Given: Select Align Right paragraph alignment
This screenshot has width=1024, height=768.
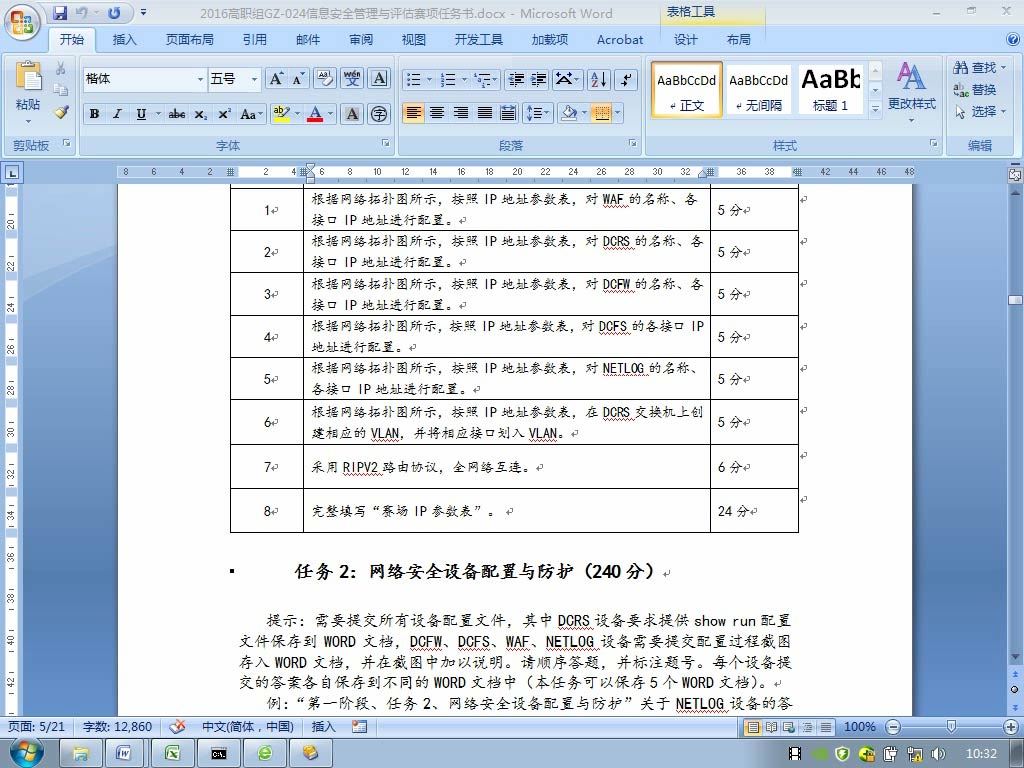Looking at the screenshot, I should click(461, 113).
